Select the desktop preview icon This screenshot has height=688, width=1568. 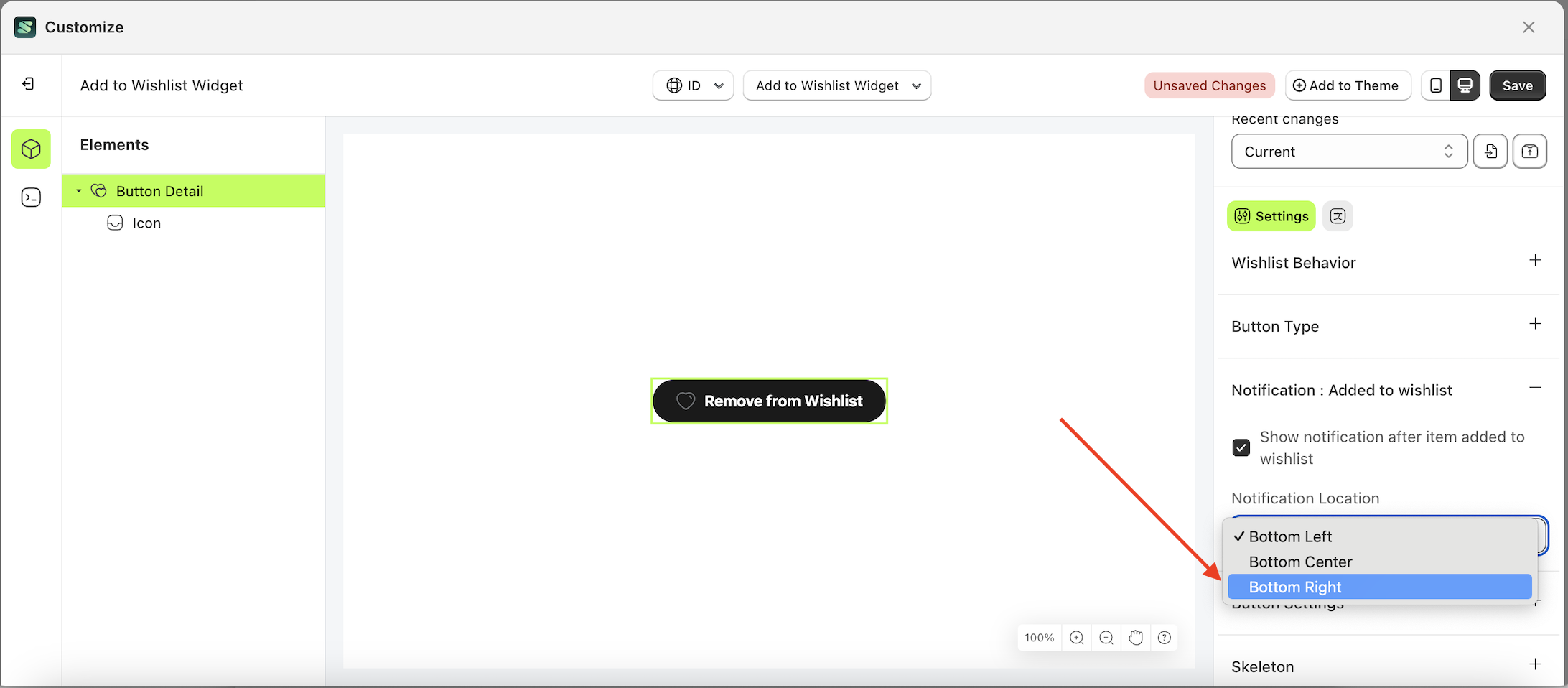(x=1465, y=85)
